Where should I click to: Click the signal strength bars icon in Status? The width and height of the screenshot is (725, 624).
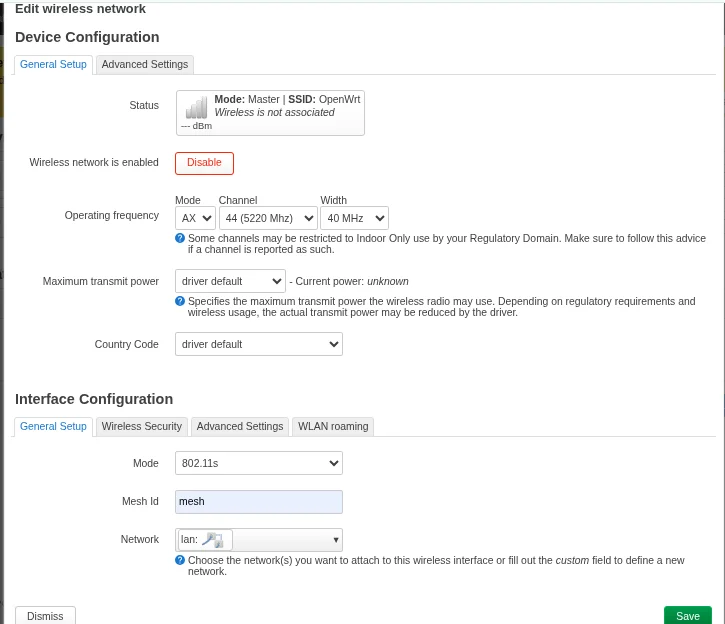pos(196,107)
